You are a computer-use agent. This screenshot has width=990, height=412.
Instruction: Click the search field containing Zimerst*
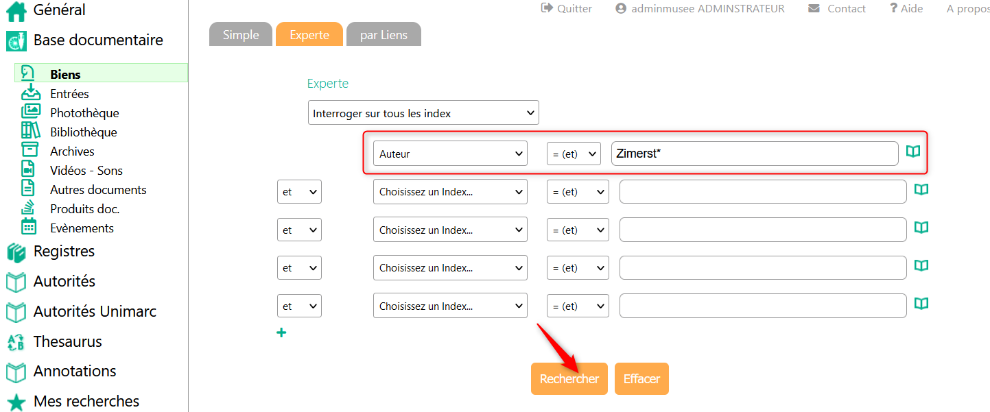tap(754, 154)
